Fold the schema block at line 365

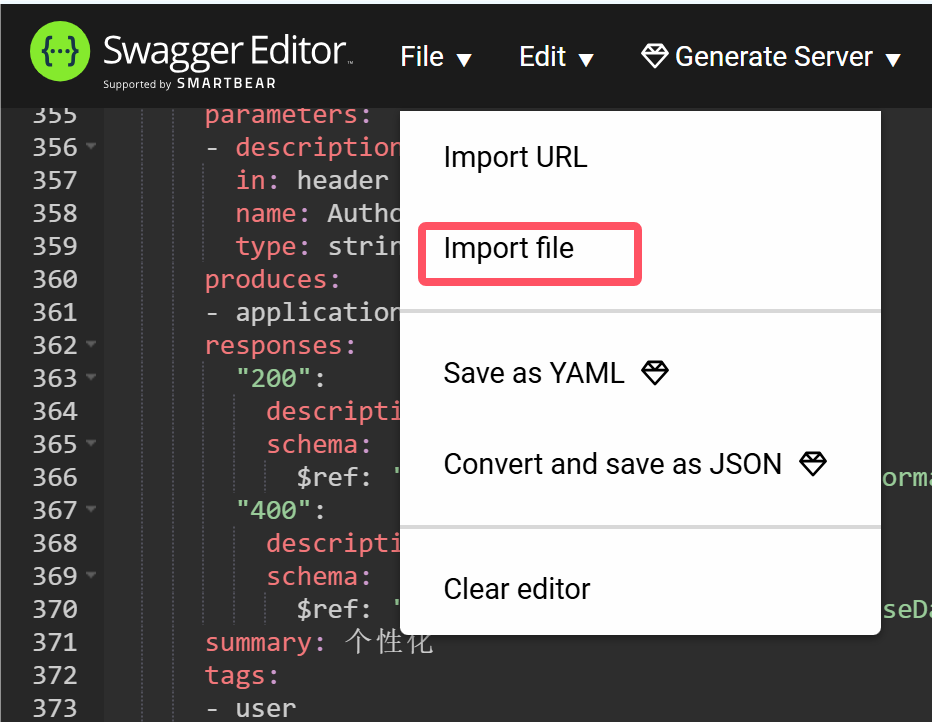pyautogui.click(x=92, y=444)
